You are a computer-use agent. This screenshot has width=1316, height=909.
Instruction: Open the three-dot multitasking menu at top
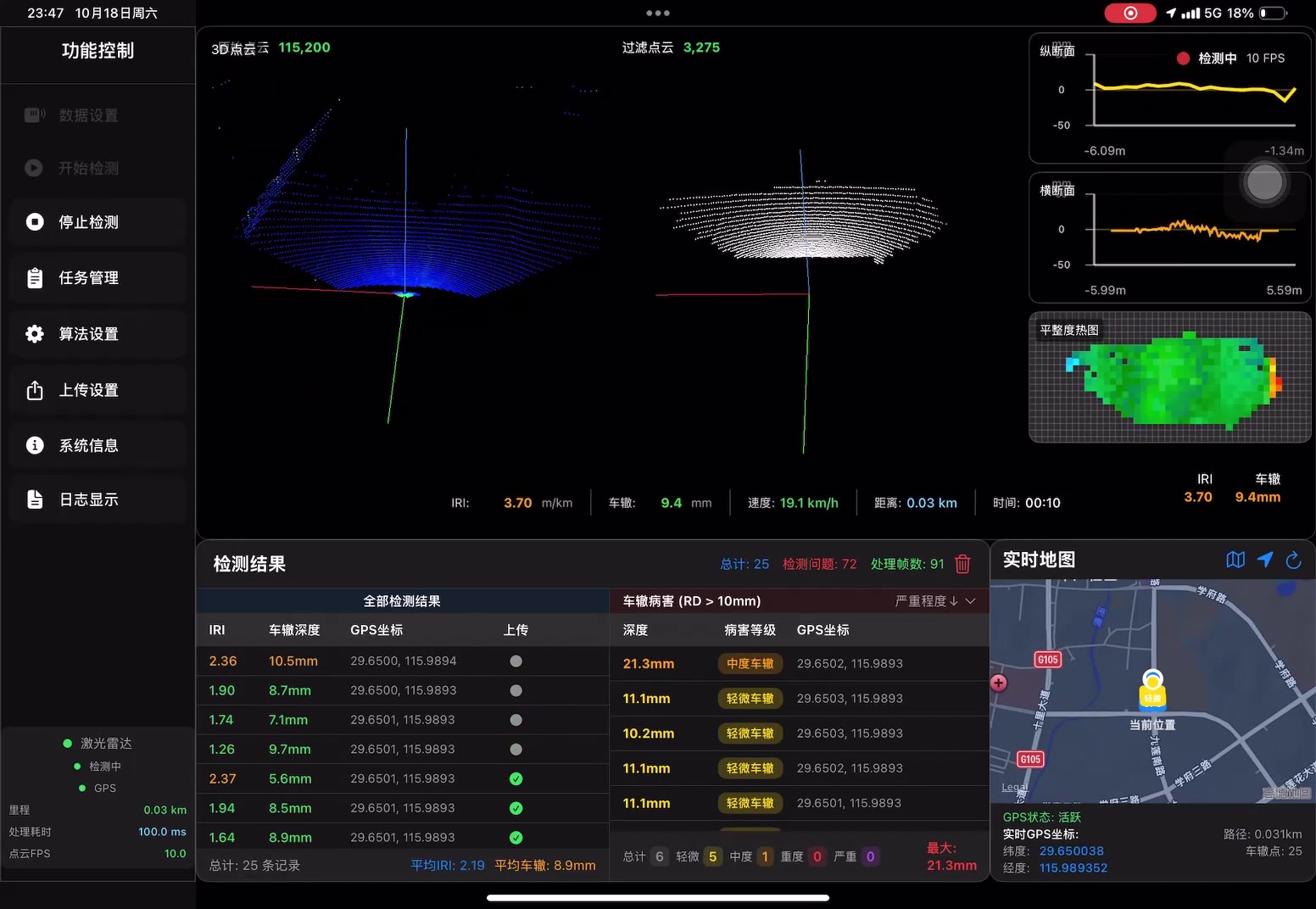coord(658,13)
